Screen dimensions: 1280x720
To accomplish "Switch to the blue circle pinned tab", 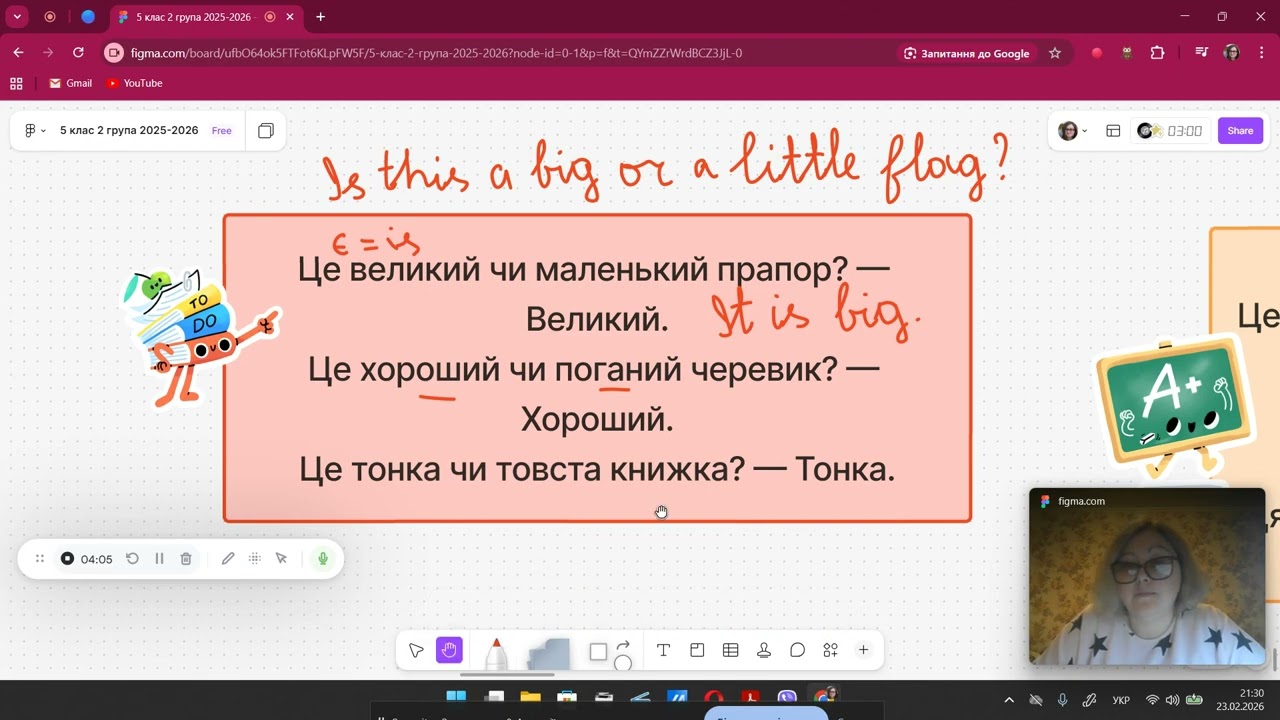I will [88, 17].
